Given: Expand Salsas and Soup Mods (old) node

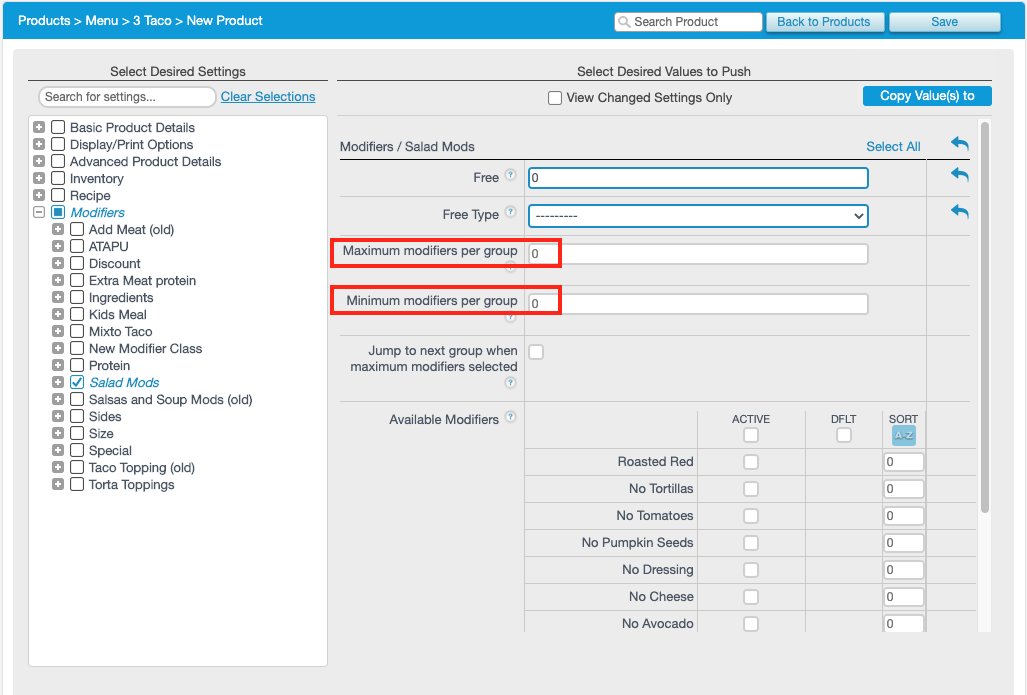Looking at the screenshot, I should 58,400.
